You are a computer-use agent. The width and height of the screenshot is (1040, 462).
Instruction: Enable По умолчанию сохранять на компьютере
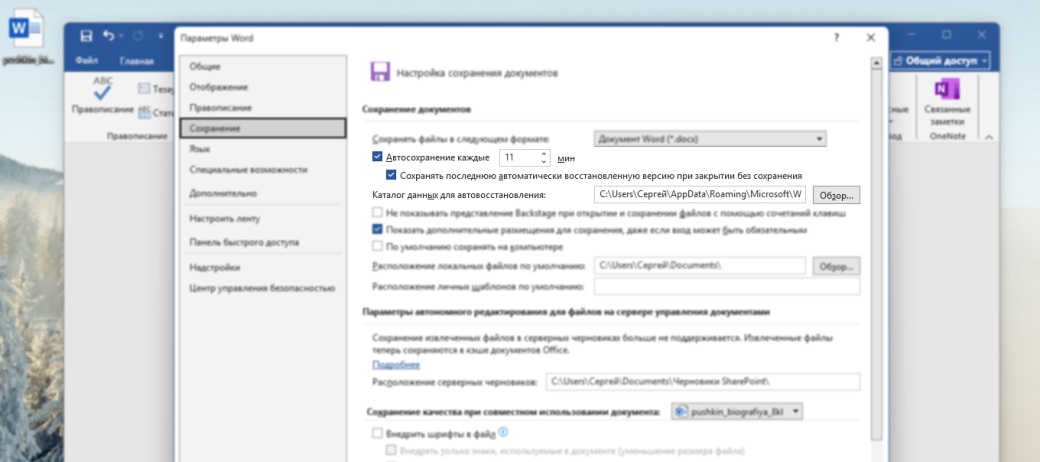tap(377, 247)
